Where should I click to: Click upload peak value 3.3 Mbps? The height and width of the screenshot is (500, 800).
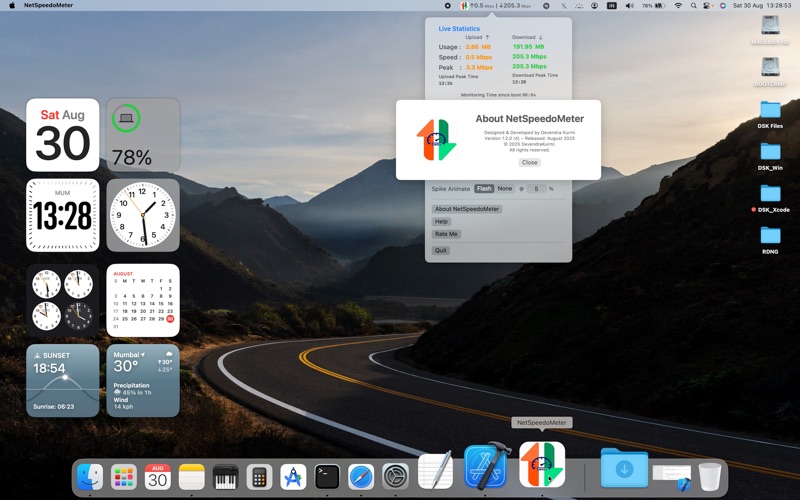(x=479, y=67)
